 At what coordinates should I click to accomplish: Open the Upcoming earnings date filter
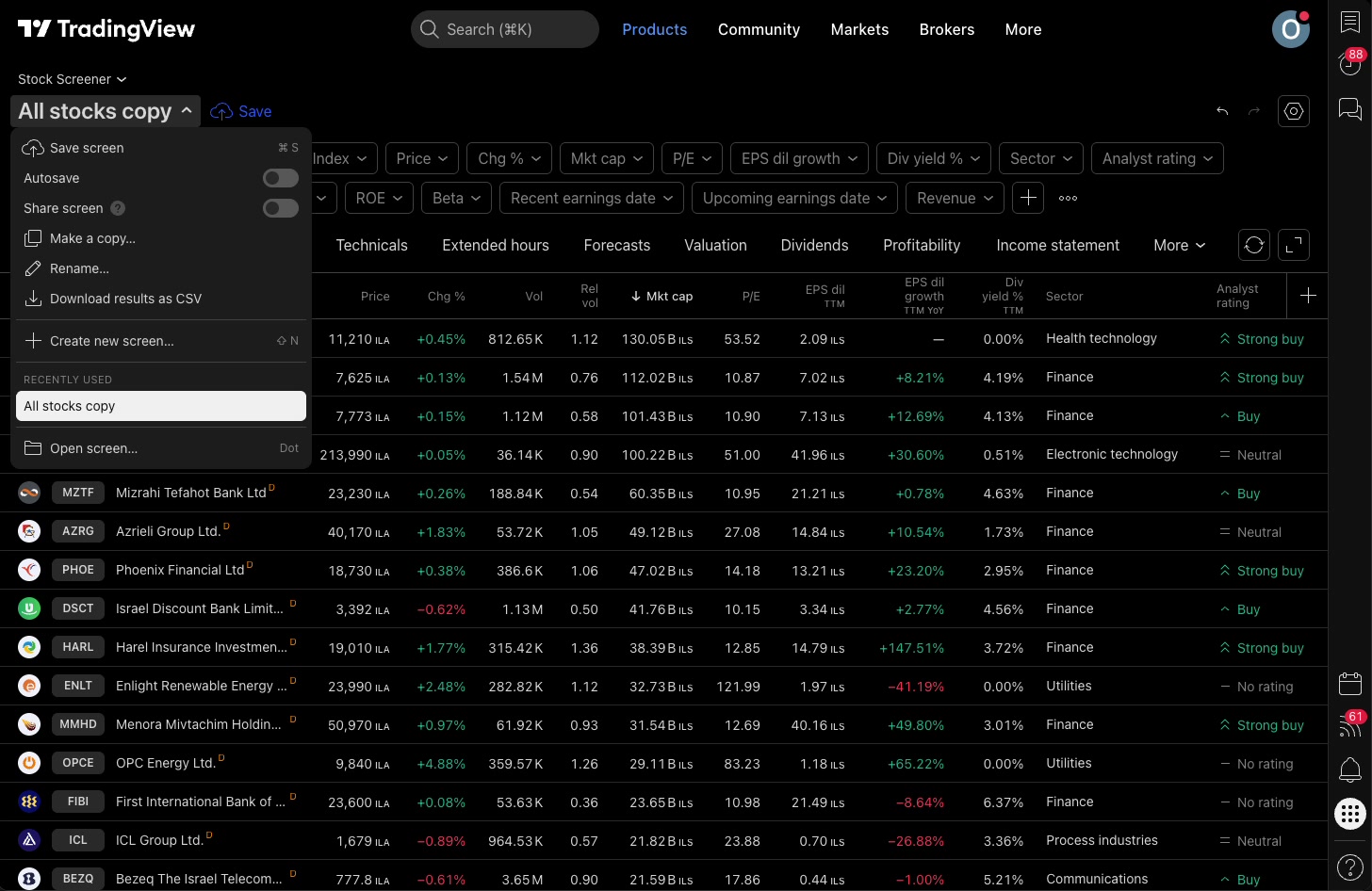coord(794,198)
